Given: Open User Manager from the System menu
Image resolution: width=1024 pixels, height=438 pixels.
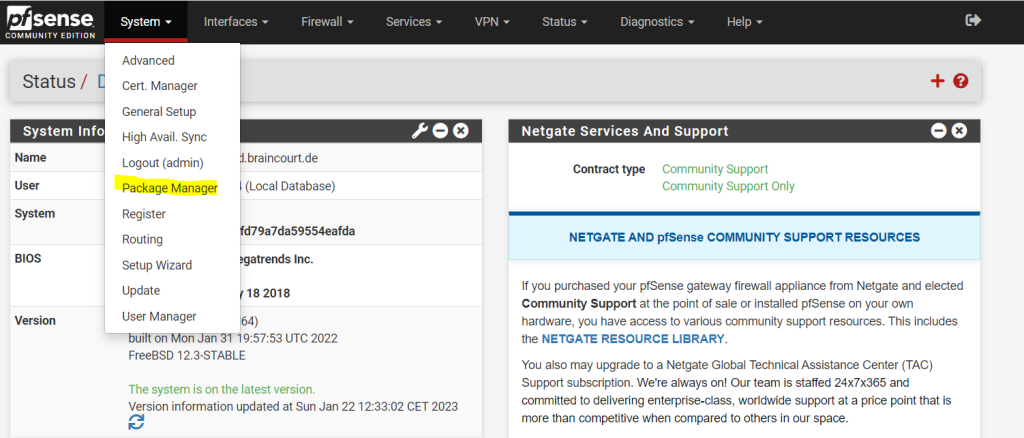Looking at the screenshot, I should pyautogui.click(x=172, y=317).
